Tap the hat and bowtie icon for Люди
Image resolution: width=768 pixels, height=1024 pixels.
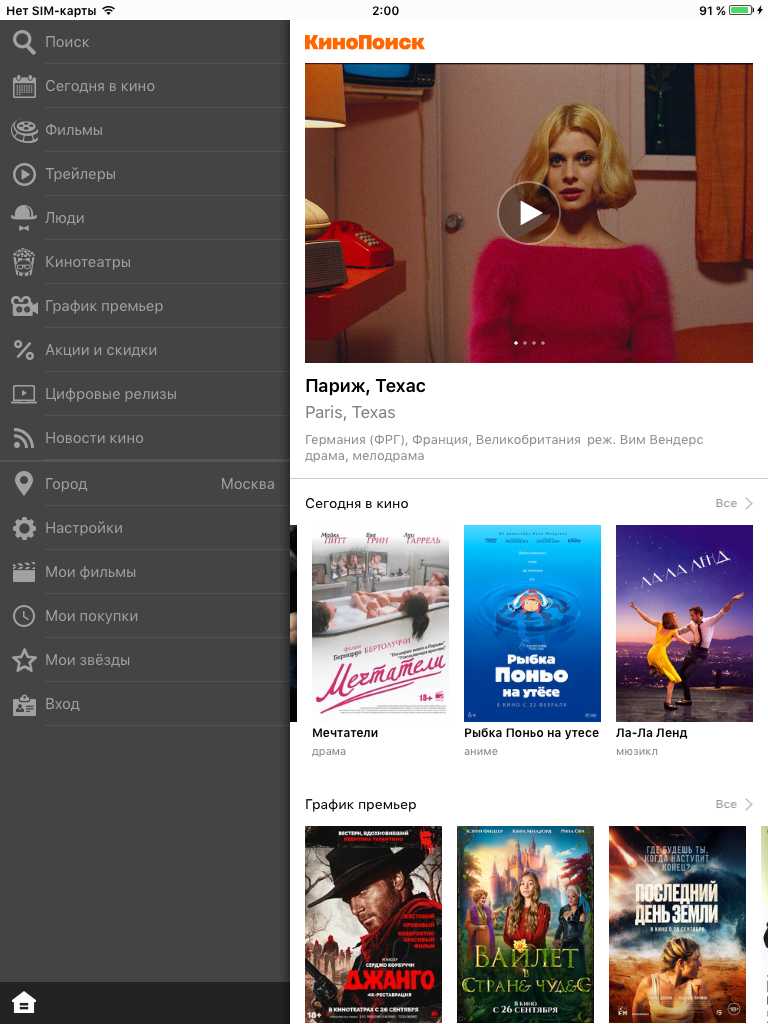(x=24, y=218)
